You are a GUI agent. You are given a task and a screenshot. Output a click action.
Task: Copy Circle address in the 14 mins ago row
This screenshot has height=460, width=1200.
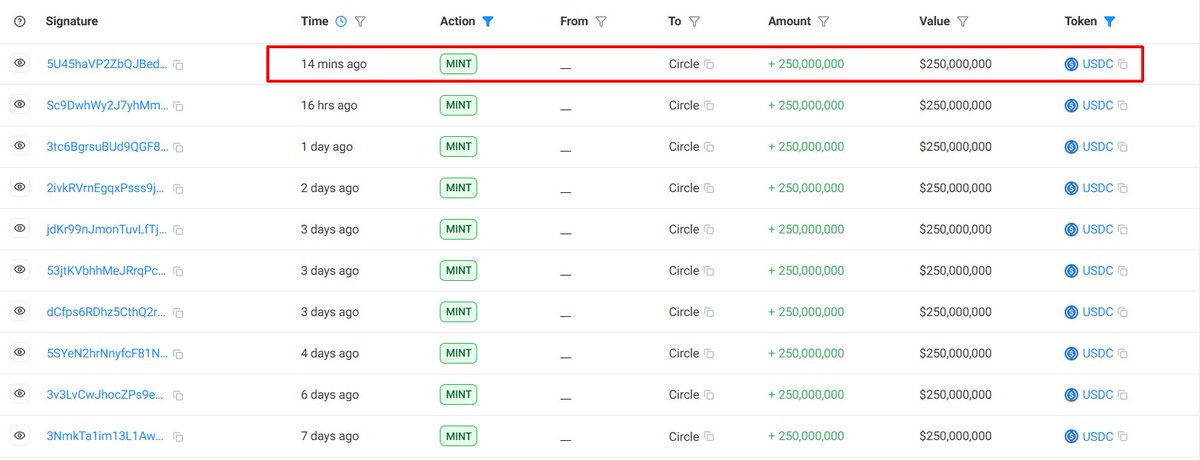coord(709,65)
